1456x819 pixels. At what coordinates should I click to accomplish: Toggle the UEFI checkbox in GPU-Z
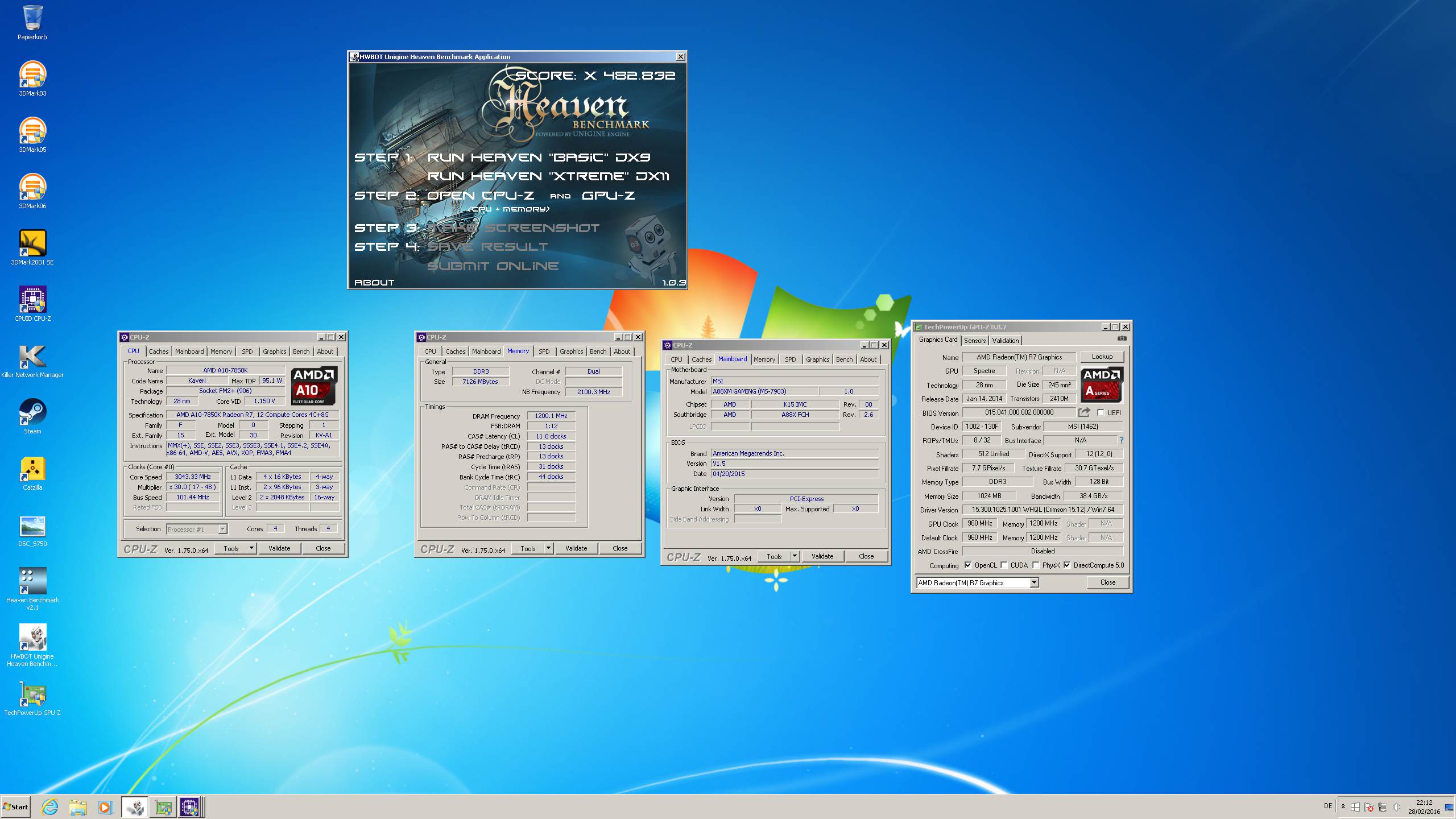coord(1100,413)
